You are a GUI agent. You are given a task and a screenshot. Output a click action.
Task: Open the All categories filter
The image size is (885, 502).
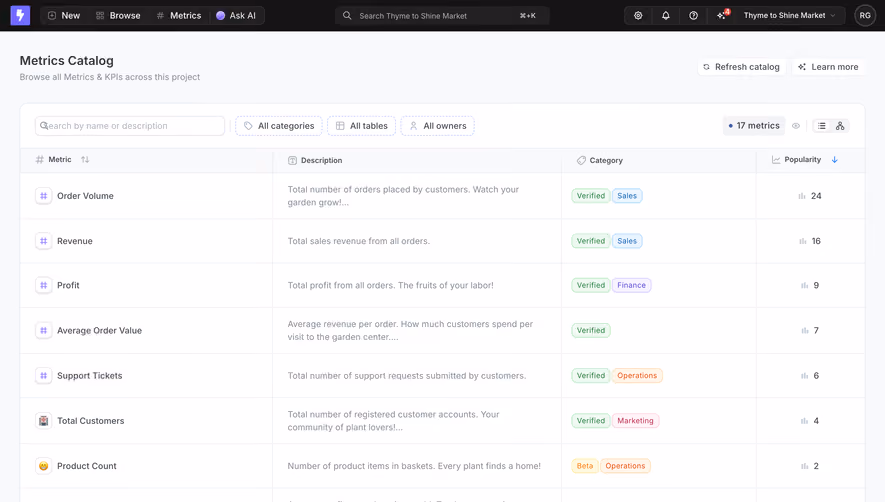click(279, 125)
